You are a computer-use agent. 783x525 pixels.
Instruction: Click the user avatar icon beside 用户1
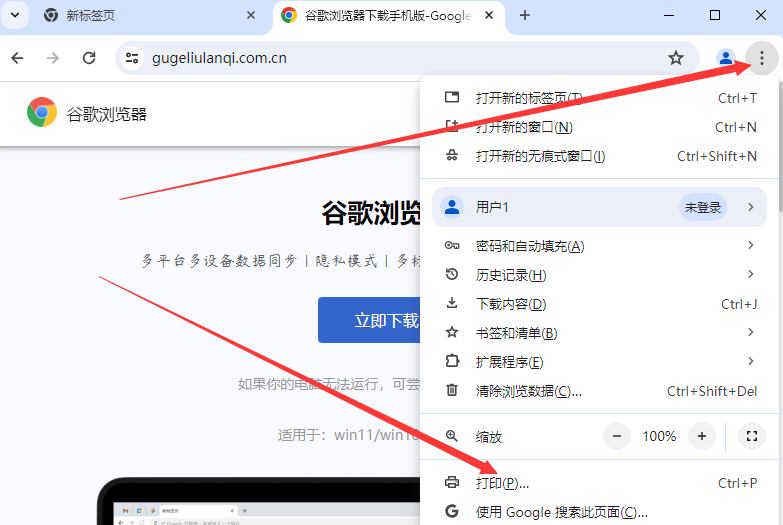[x=452, y=207]
